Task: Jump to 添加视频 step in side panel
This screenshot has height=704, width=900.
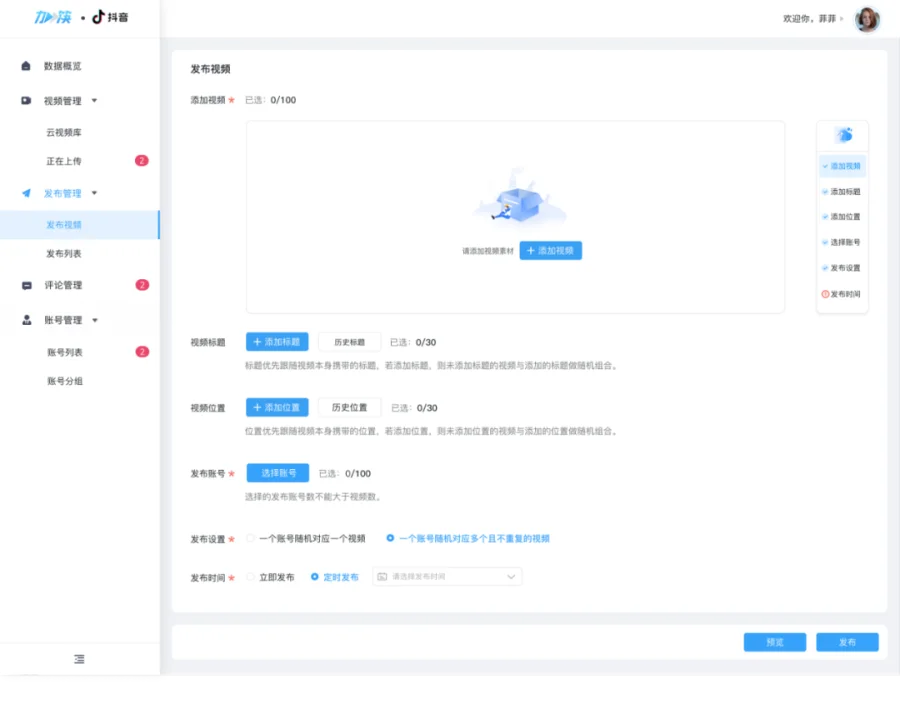Action: pyautogui.click(x=842, y=166)
